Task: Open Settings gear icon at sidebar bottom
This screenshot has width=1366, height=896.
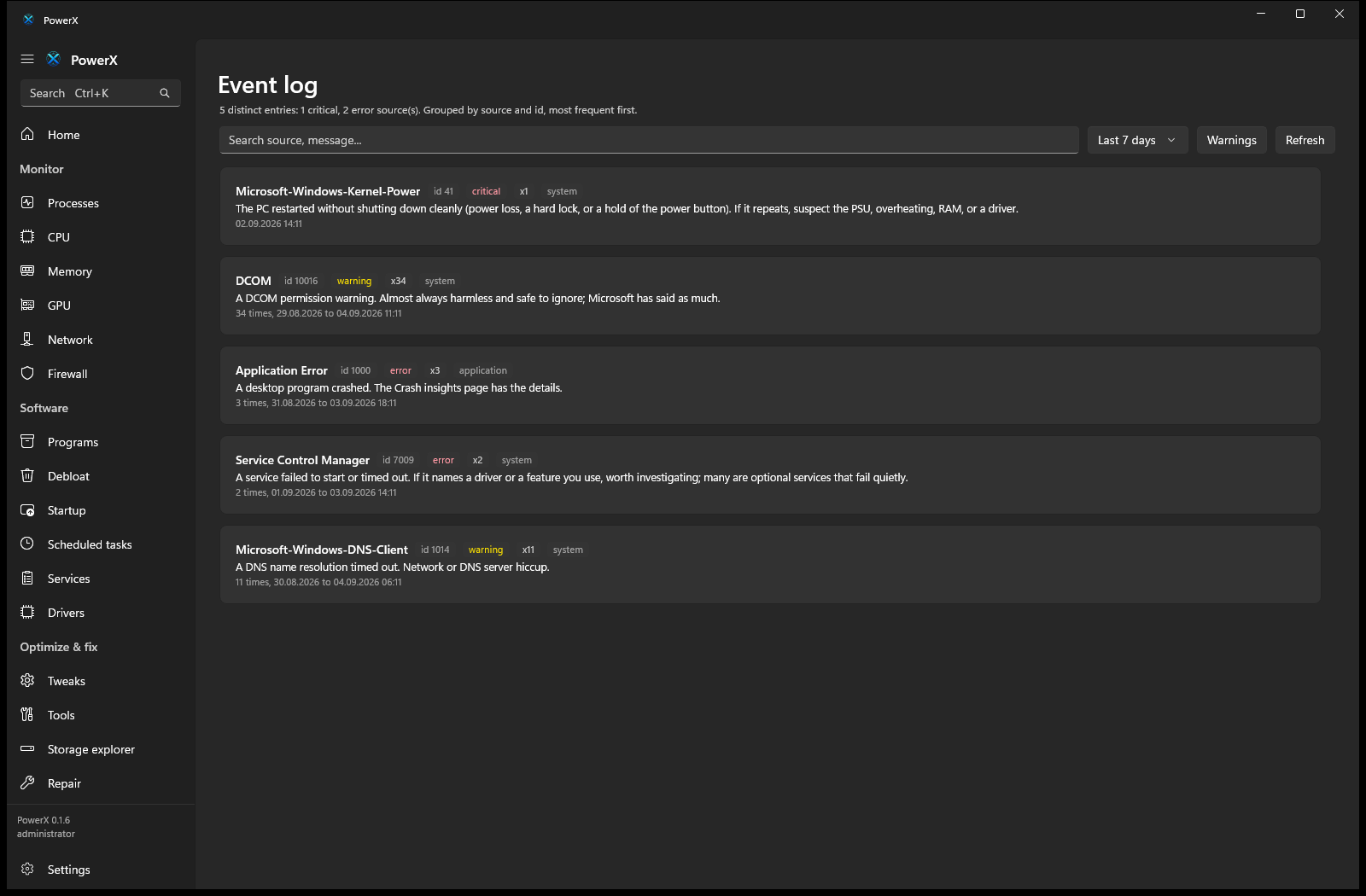Action: pyautogui.click(x=27, y=869)
